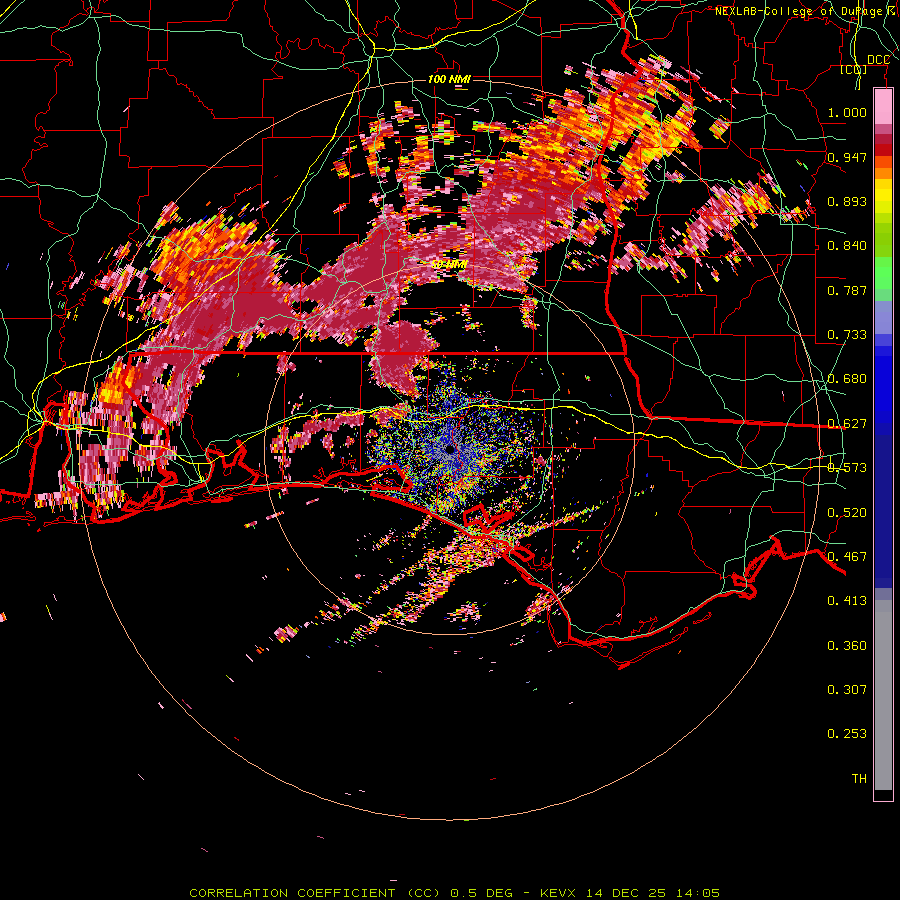Click the CORRELATION COEFFICIENT caption text
The height and width of the screenshot is (900, 900).
[x=292, y=893]
